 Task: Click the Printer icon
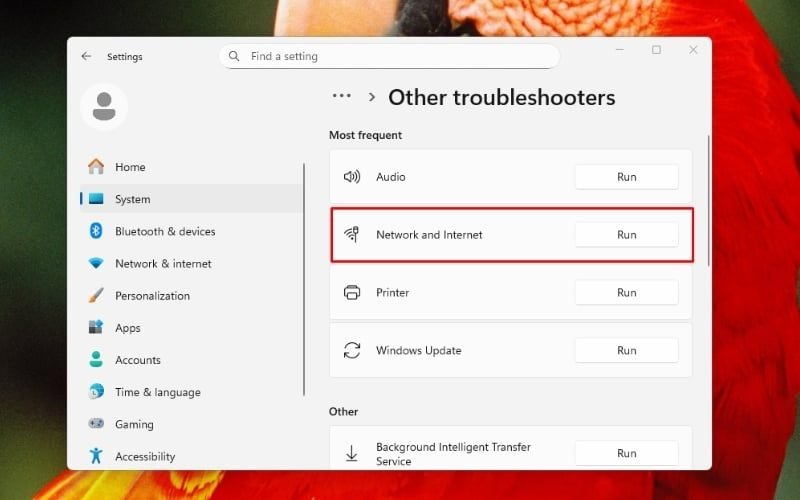pyautogui.click(x=352, y=292)
